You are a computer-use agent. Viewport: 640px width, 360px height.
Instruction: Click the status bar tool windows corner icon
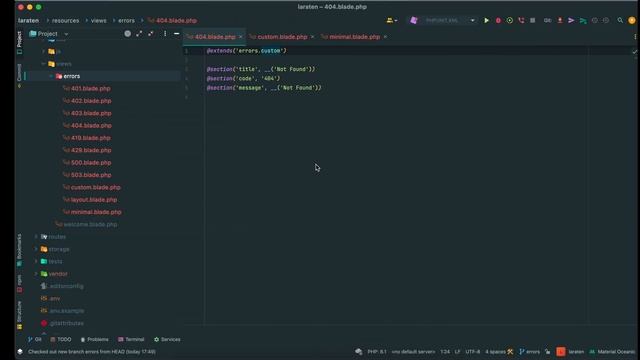[20, 351]
